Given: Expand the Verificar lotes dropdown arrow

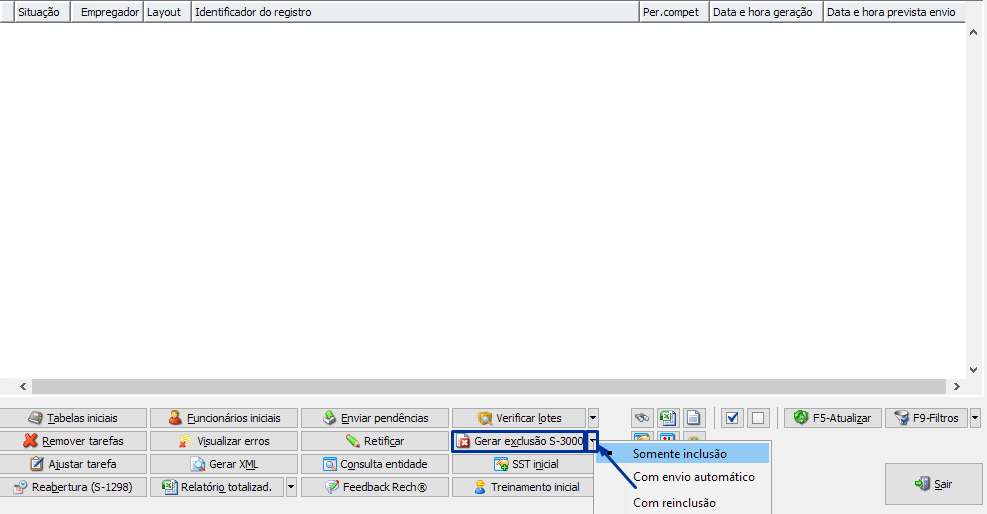Looking at the screenshot, I should pyautogui.click(x=593, y=418).
